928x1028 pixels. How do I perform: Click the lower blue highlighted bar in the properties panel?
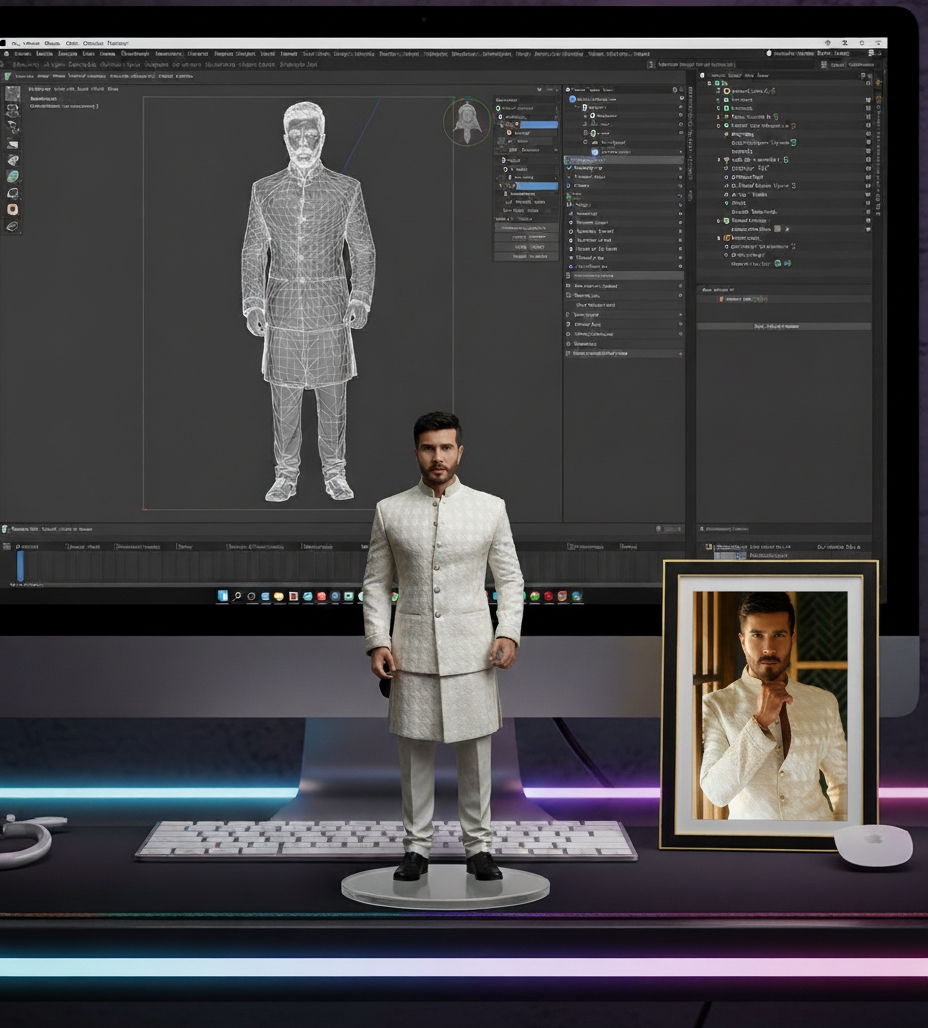coord(535,186)
